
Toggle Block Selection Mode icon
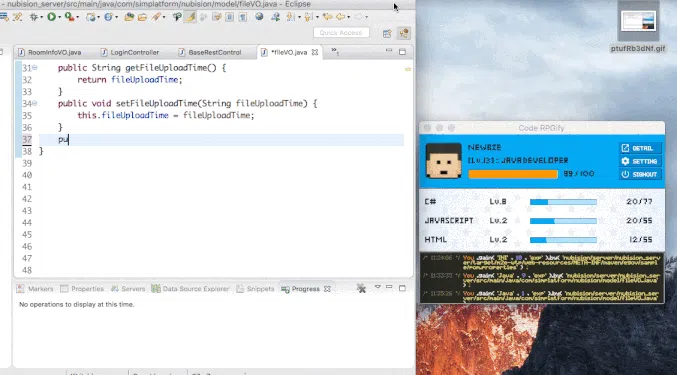click(230, 17)
